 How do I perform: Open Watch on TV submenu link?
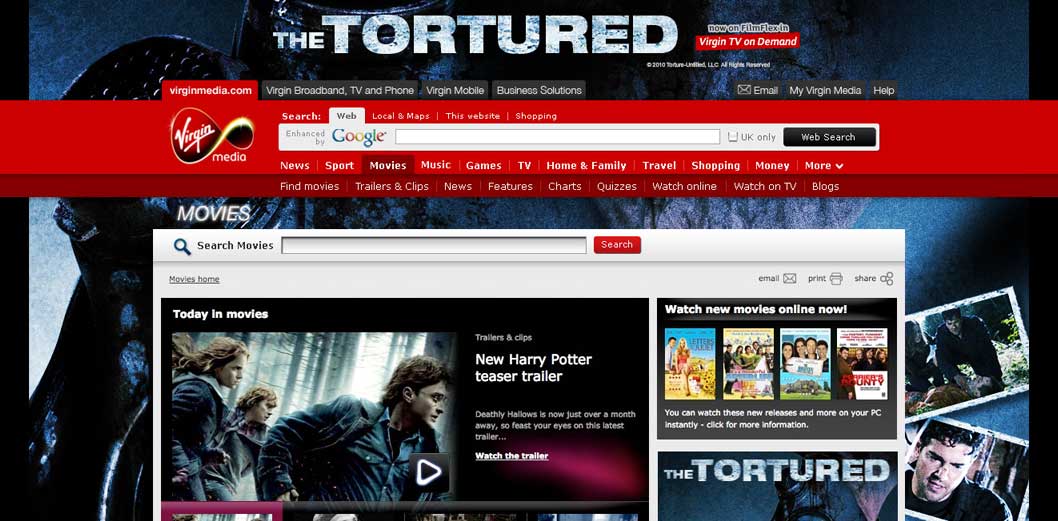pyautogui.click(x=765, y=186)
